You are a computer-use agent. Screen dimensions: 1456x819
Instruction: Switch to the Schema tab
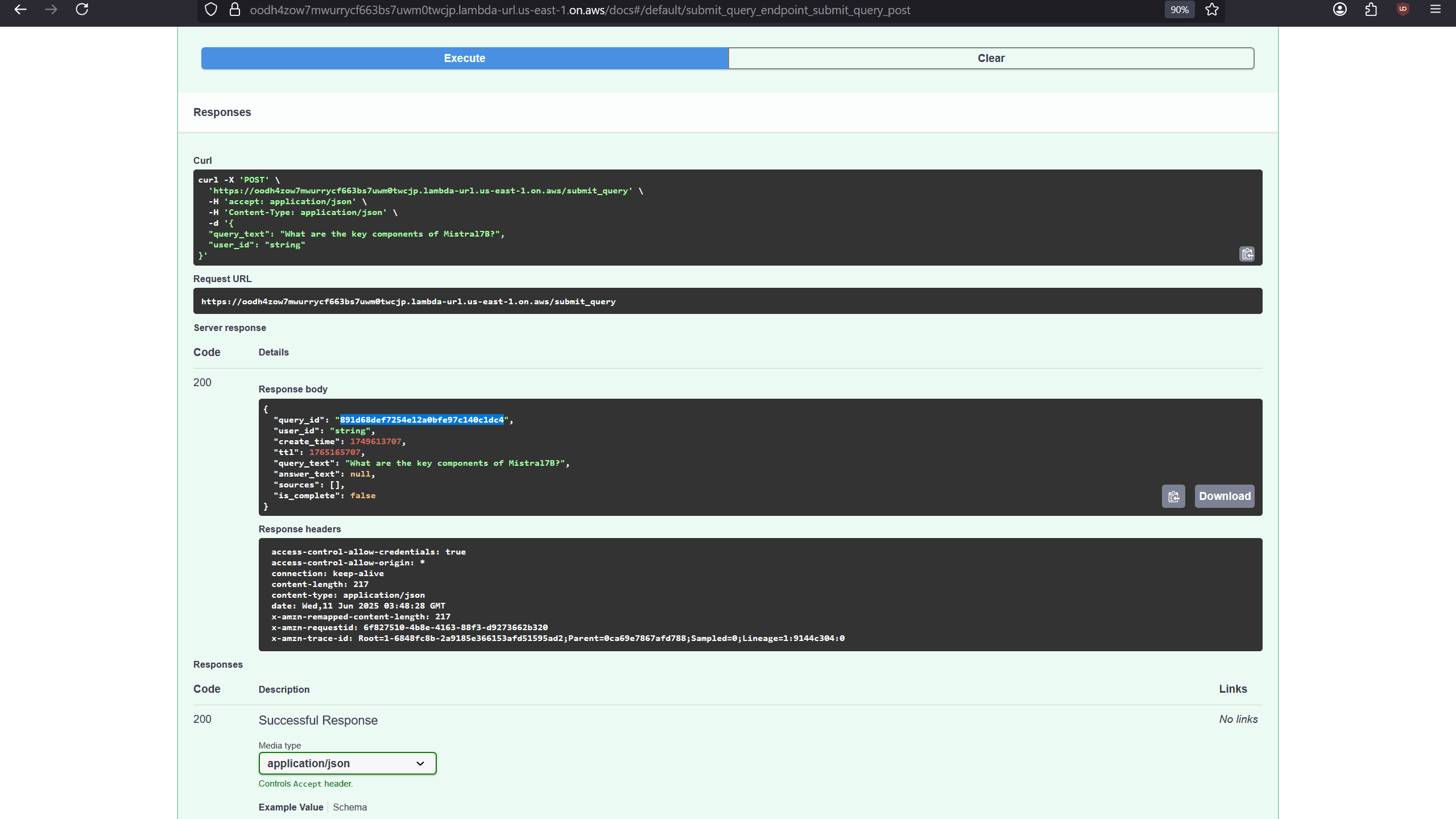(x=350, y=807)
